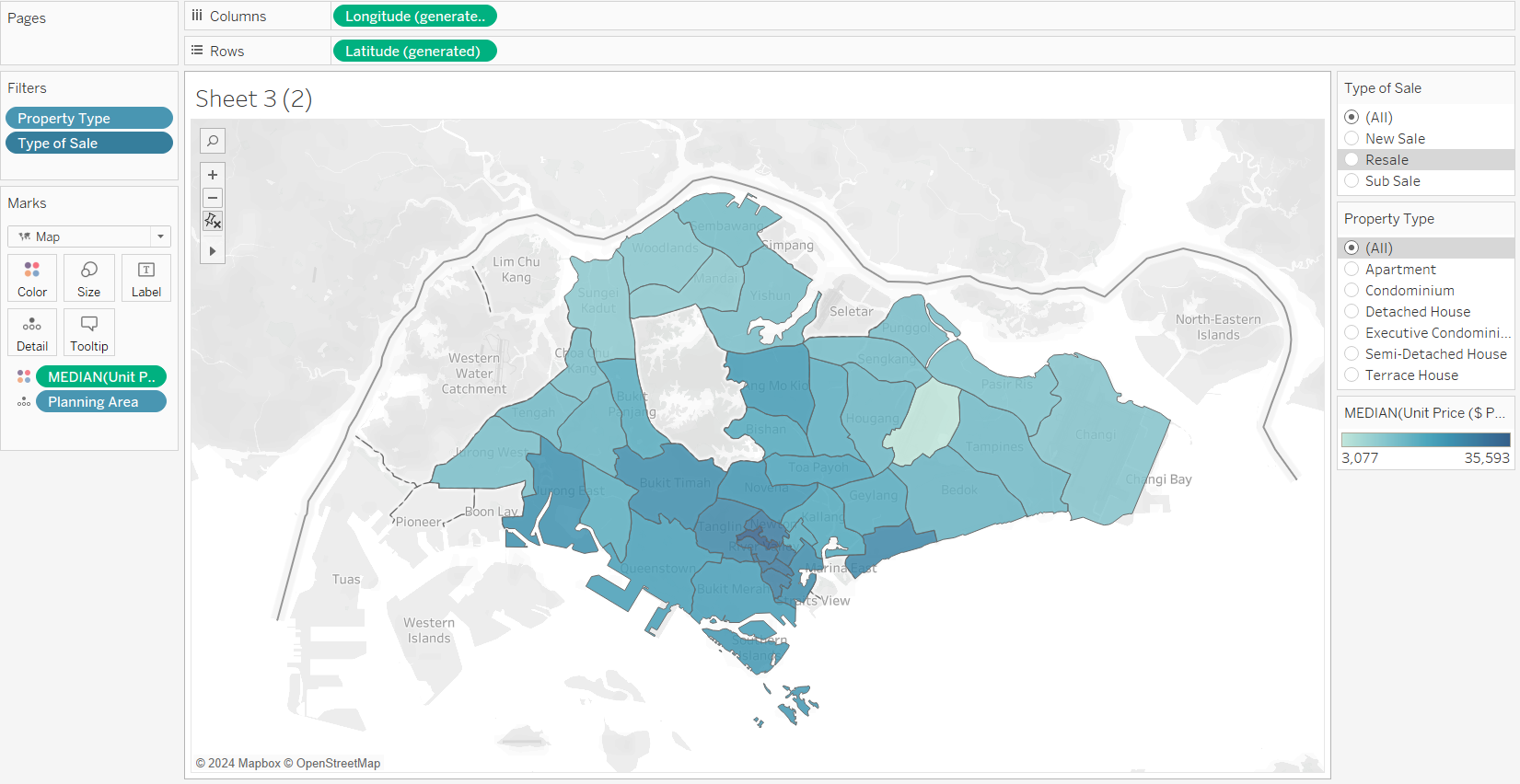
Task: Select the Resale radio option
Action: point(1352,160)
